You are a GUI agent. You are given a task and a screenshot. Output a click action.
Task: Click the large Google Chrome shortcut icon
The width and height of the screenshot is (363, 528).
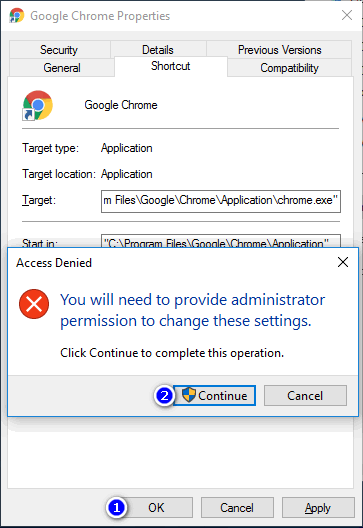click(x=37, y=105)
